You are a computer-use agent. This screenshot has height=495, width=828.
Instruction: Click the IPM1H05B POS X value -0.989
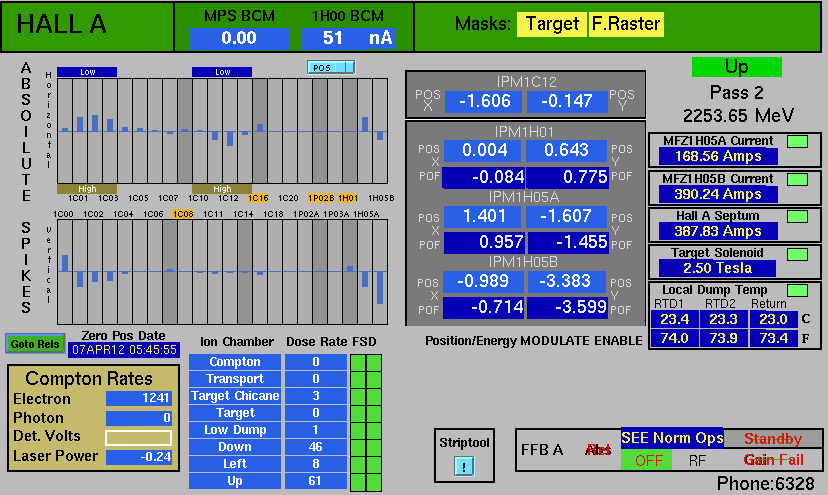point(483,281)
